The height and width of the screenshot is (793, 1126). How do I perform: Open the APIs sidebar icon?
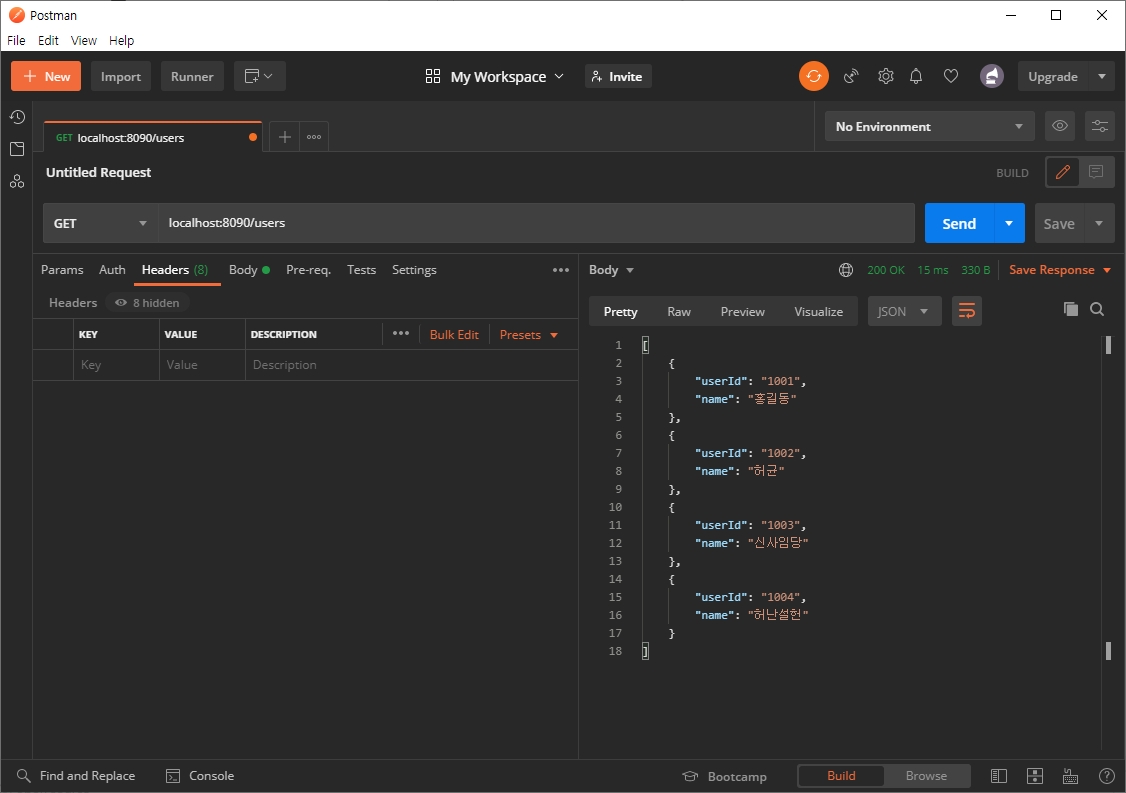pyautogui.click(x=17, y=181)
